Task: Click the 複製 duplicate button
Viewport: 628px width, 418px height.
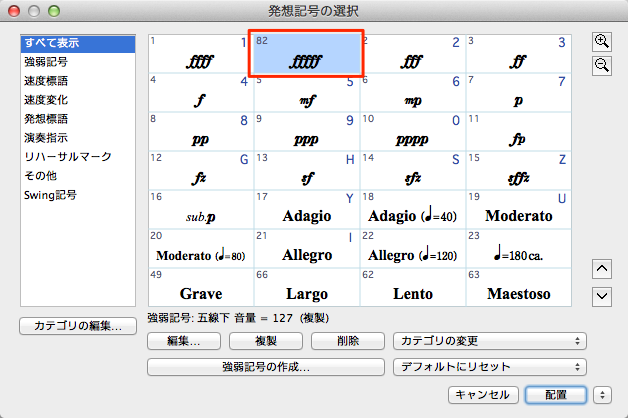Action: click(266, 341)
